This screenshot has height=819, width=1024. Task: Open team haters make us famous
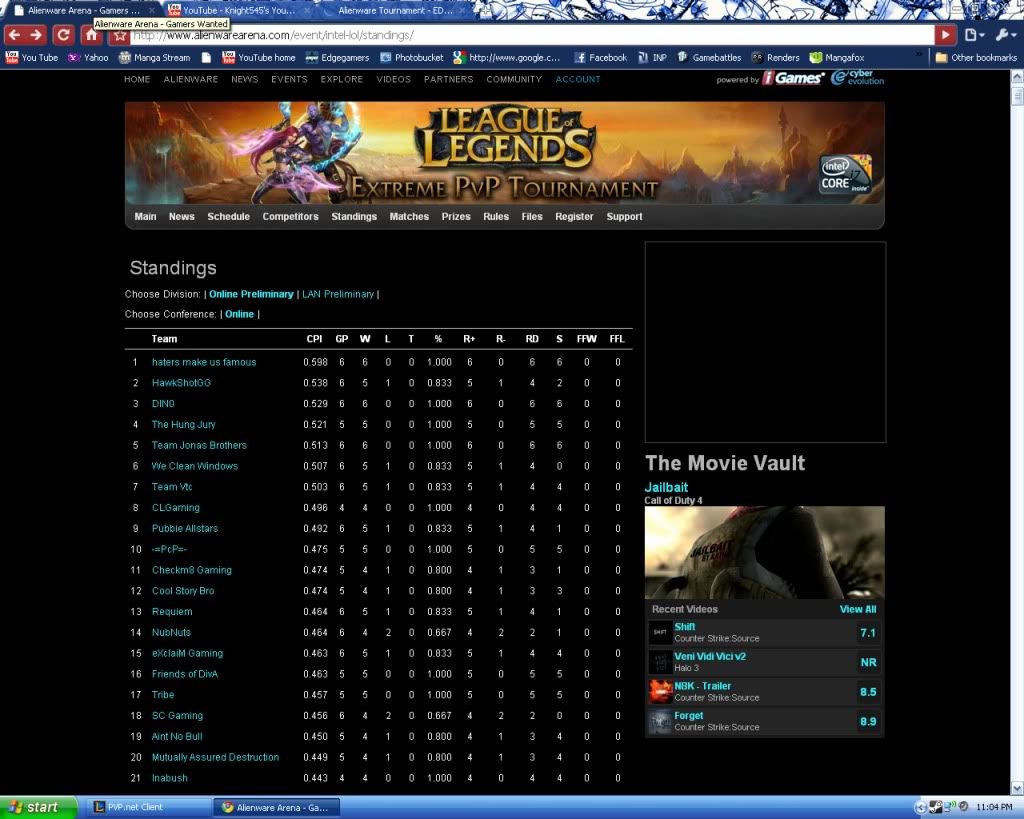(204, 362)
